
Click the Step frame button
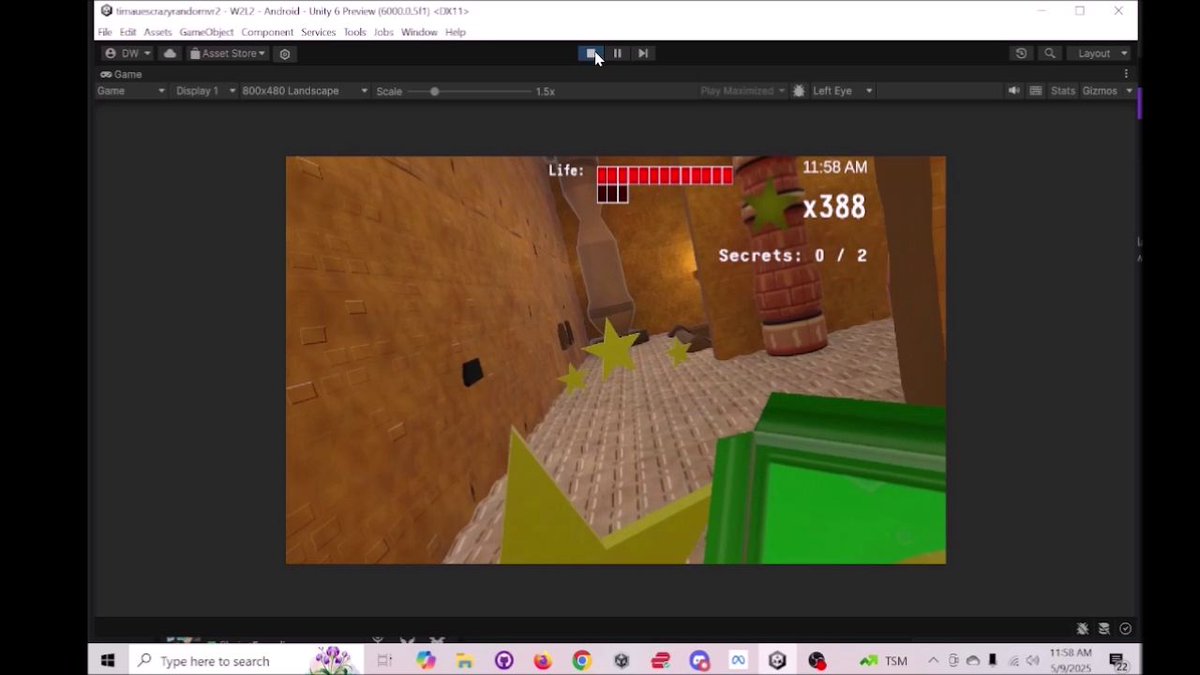pos(643,53)
